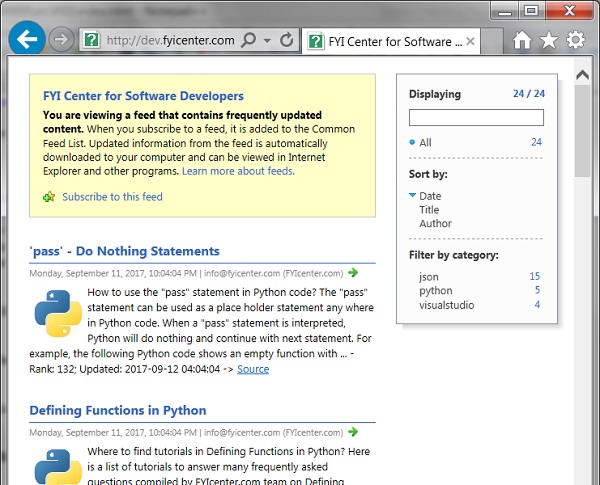
Task: Close the FYI Center for Software tab
Action: click(471, 41)
